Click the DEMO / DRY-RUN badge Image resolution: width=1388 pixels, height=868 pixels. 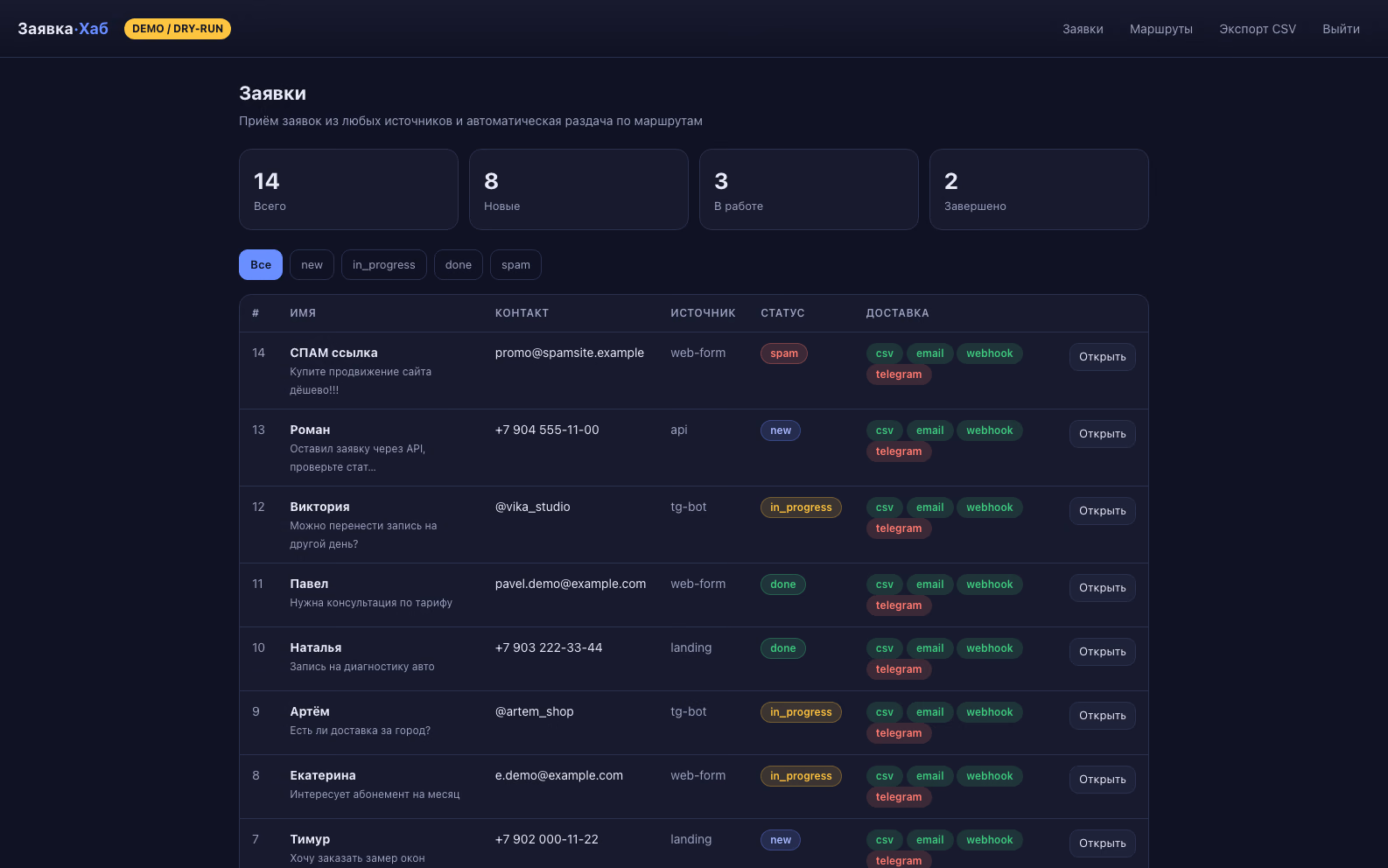(x=178, y=29)
